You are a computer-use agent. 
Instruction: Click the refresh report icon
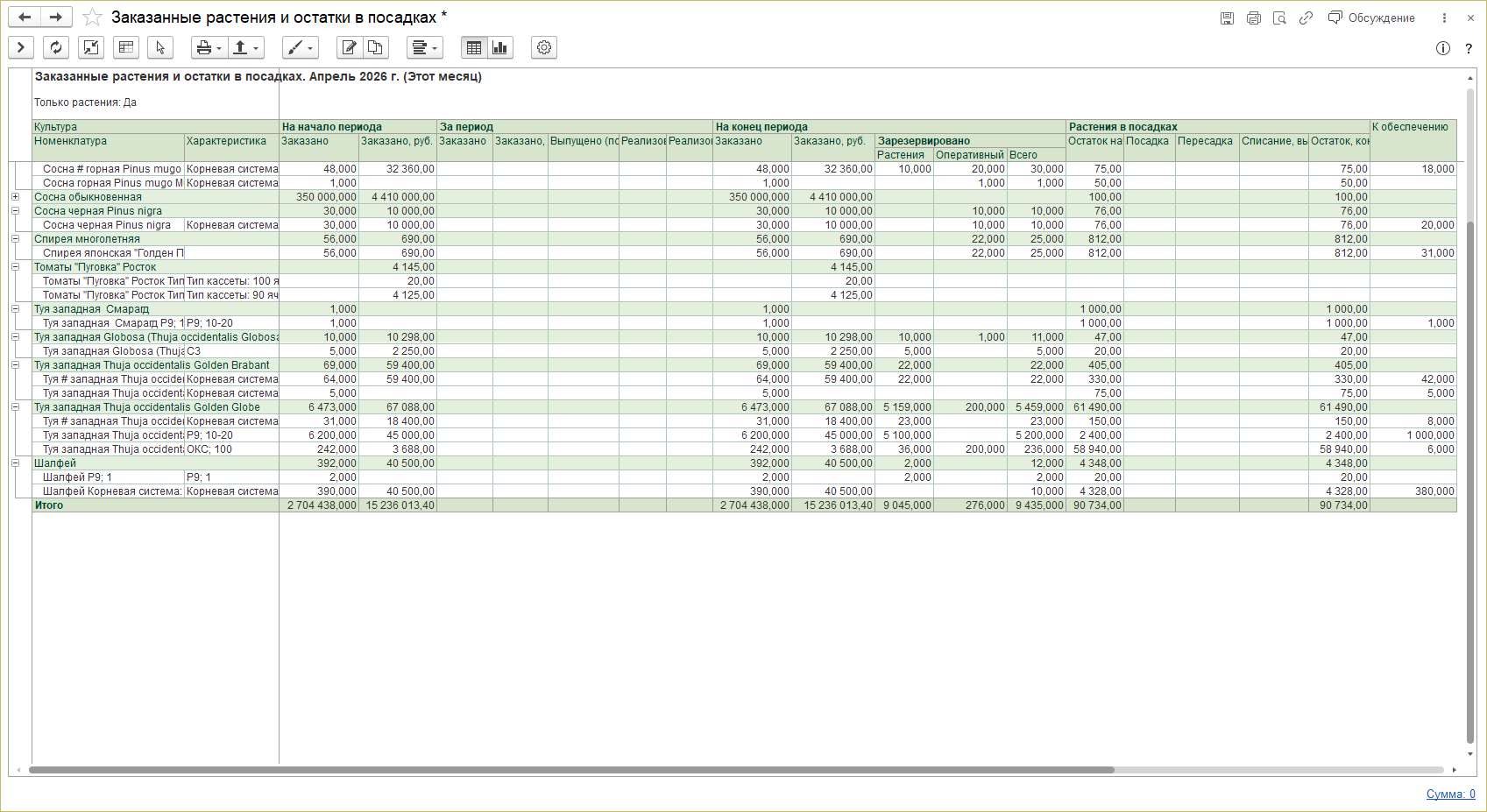[x=56, y=47]
